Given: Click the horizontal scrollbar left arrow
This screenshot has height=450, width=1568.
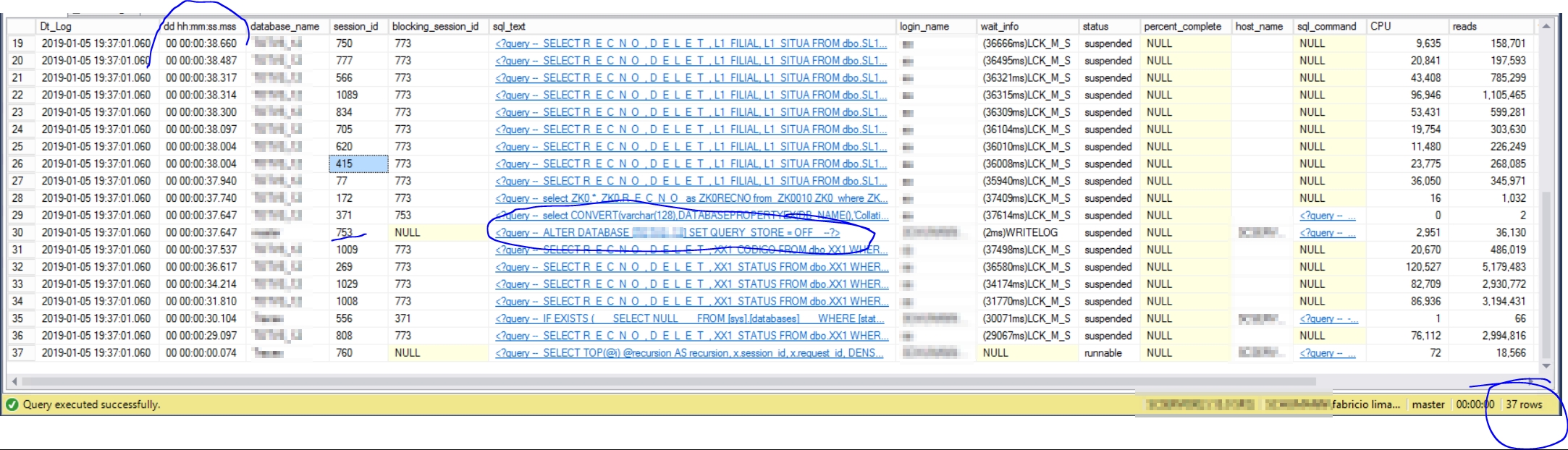Looking at the screenshot, I should [14, 381].
